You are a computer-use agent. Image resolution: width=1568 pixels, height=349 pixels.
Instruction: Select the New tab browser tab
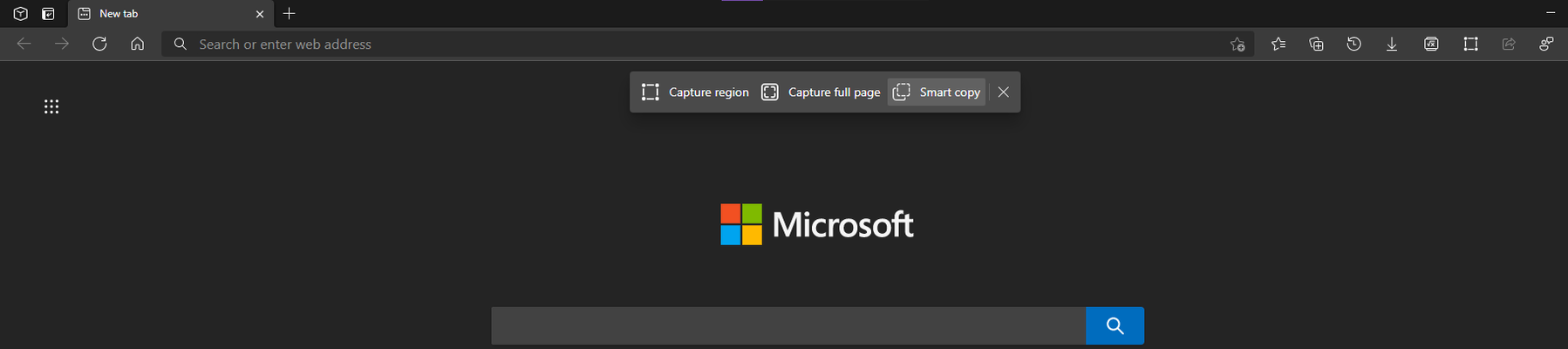170,13
